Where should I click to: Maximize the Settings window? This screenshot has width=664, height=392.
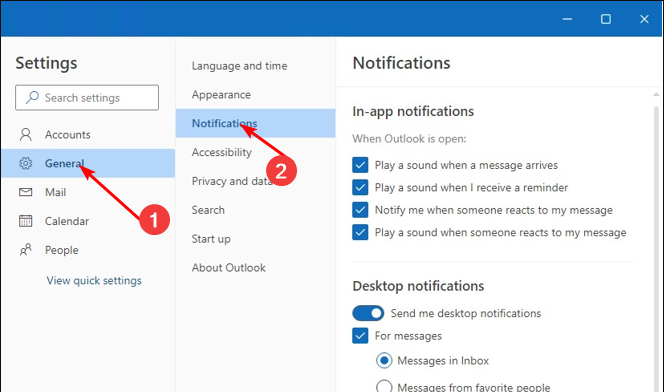(x=606, y=19)
